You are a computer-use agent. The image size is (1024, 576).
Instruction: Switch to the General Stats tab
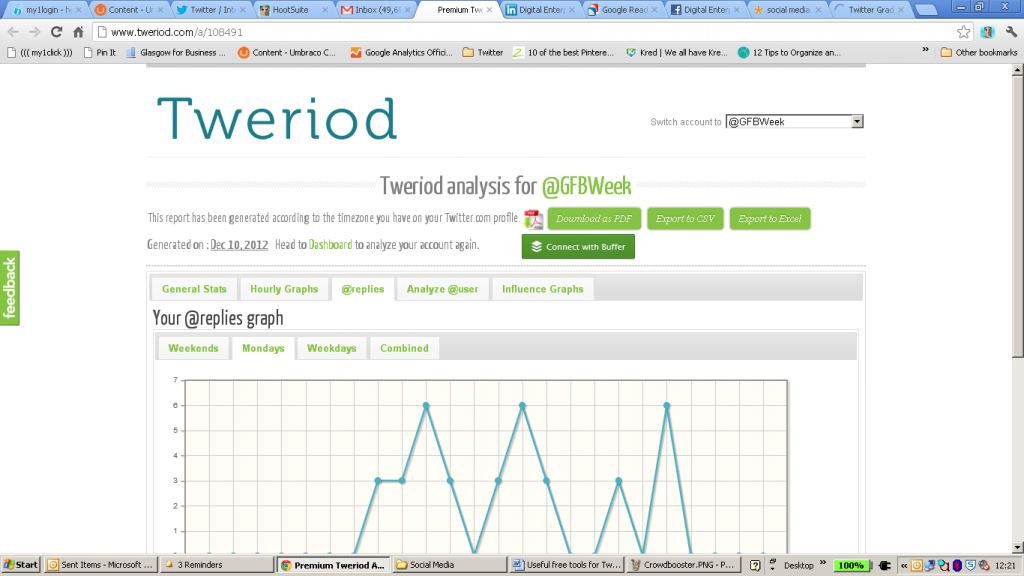[194, 289]
